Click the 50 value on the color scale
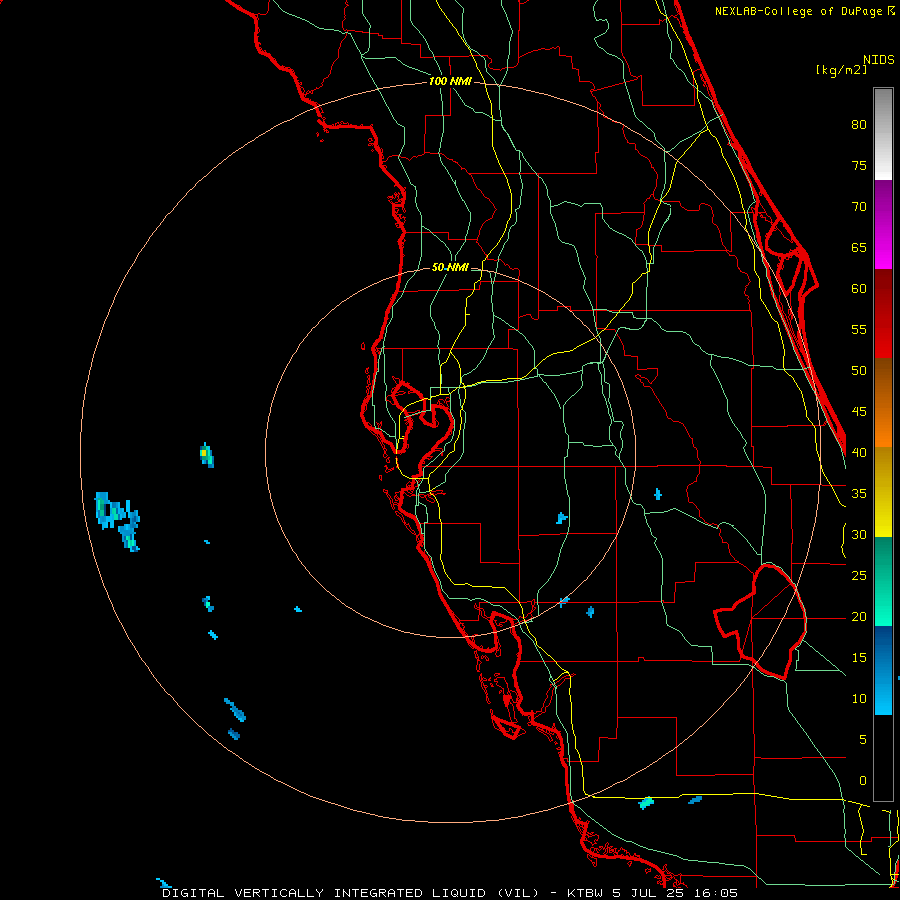This screenshot has height=900, width=900. [859, 371]
